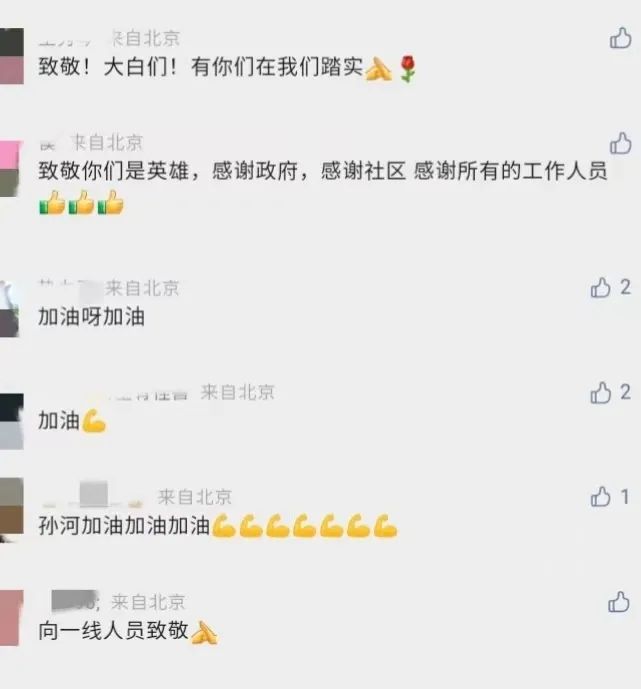Open avatar of 孙河加油 commenter

[12, 510]
